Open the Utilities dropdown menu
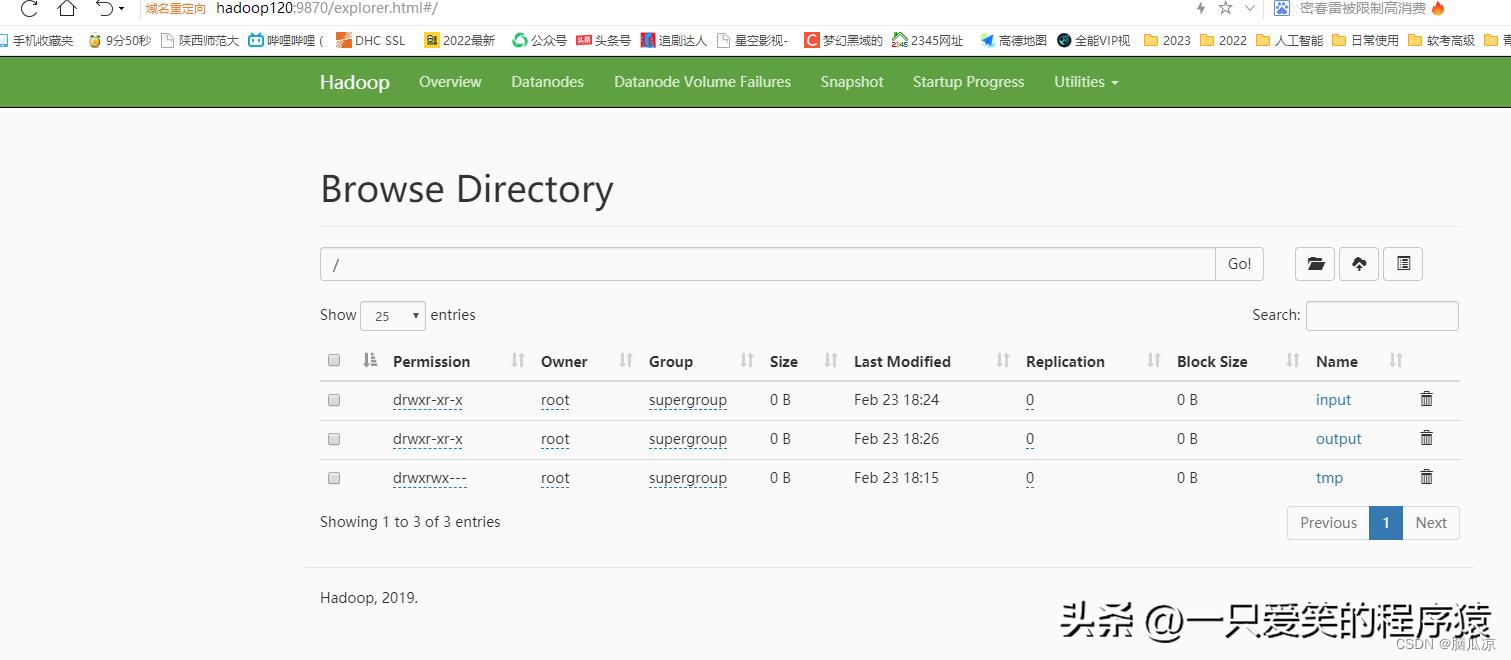The image size is (1511, 660). pyautogui.click(x=1086, y=82)
